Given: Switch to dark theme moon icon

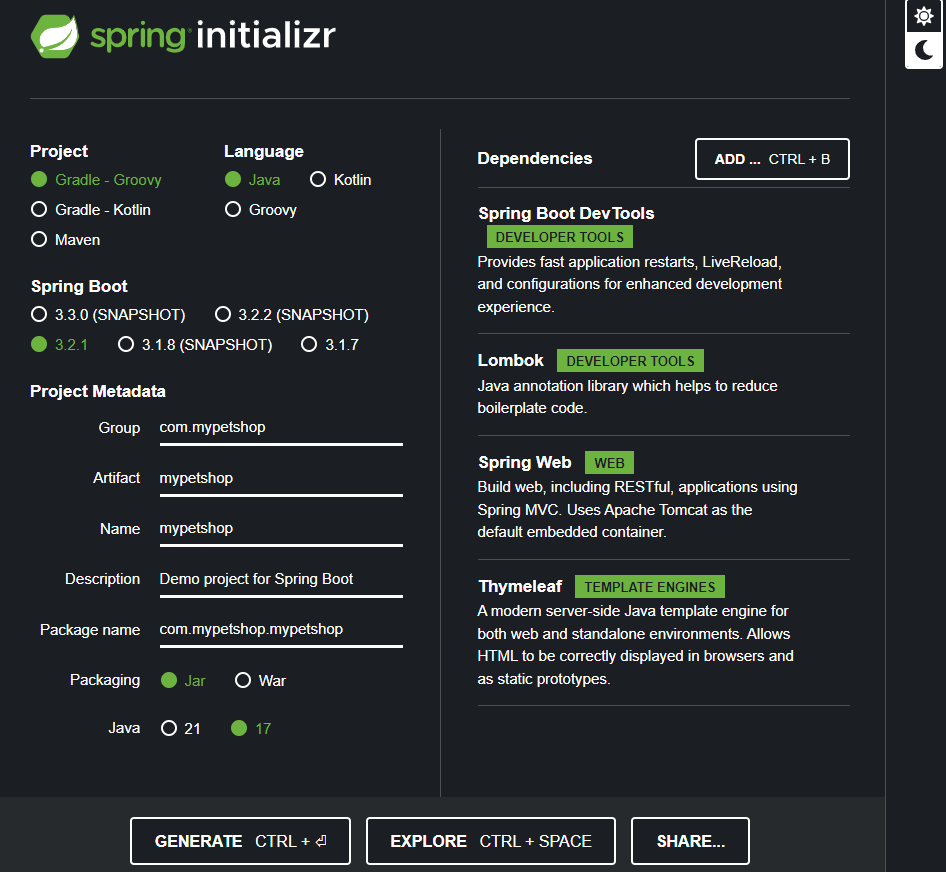Looking at the screenshot, I should (924, 50).
